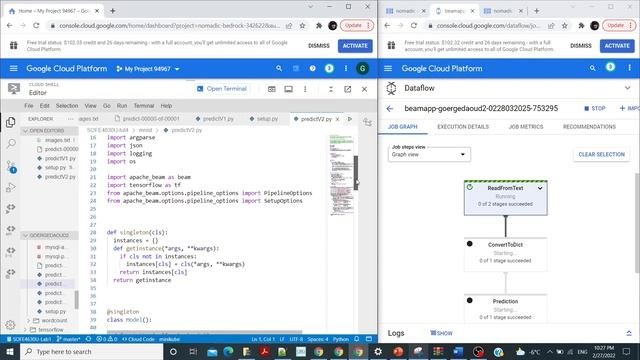This screenshot has width=640, height=360.
Task: Open Windows Start menu
Action: (10, 351)
